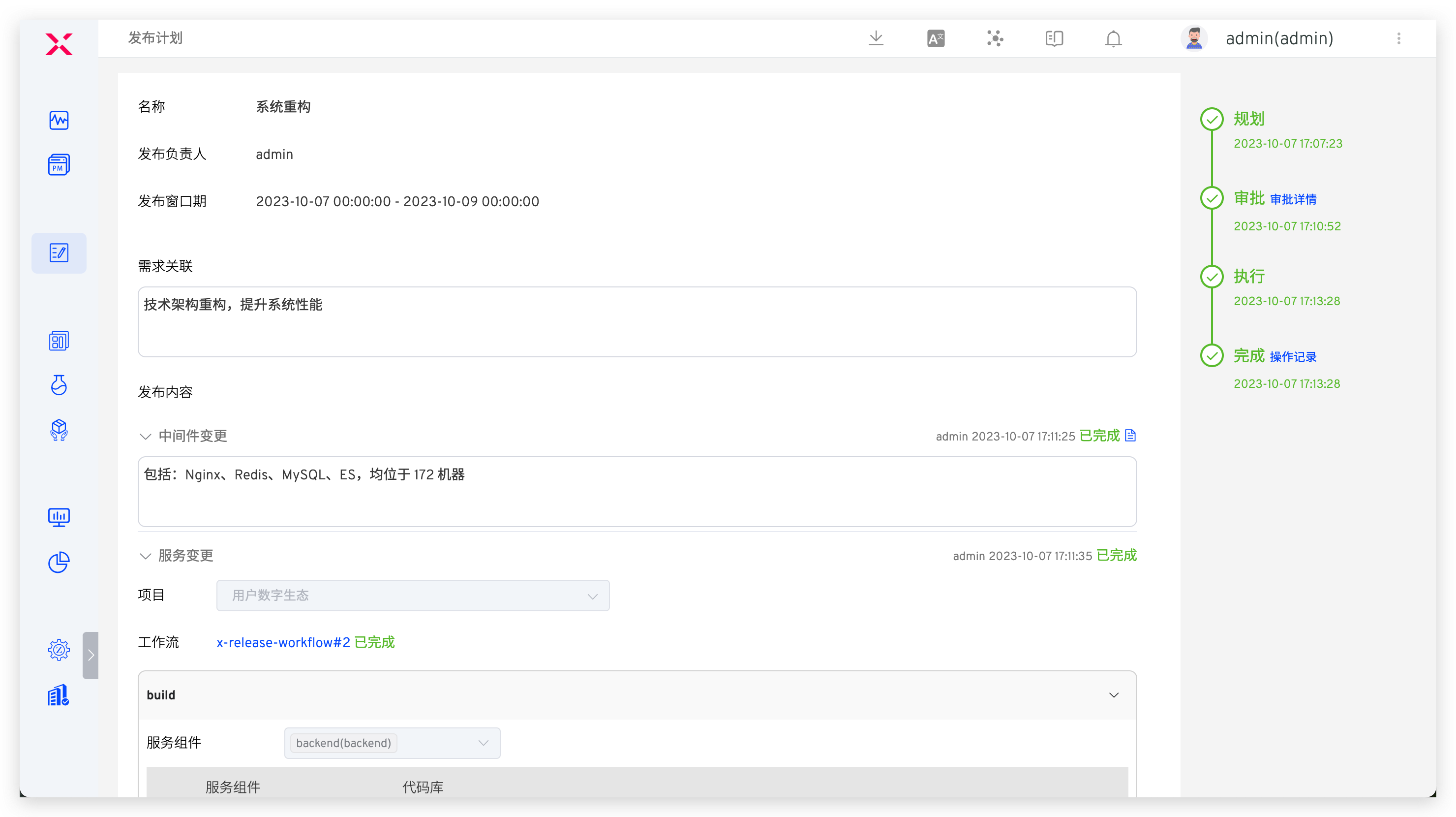This screenshot has height=817, width=1456.
Task: Click the 需求关联 text area
Action: (x=637, y=322)
